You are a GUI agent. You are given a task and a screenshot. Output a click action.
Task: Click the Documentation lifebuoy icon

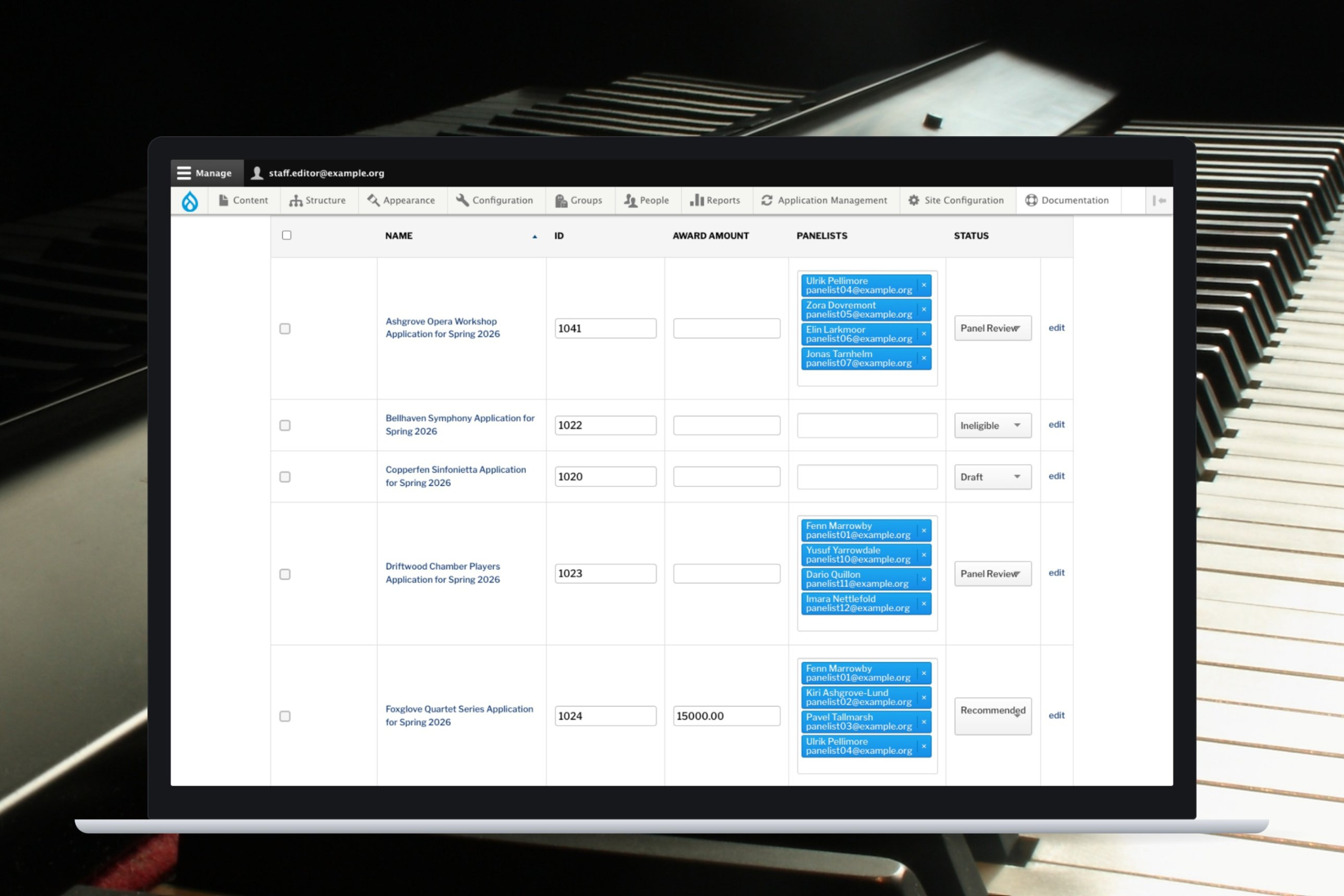coord(1031,200)
